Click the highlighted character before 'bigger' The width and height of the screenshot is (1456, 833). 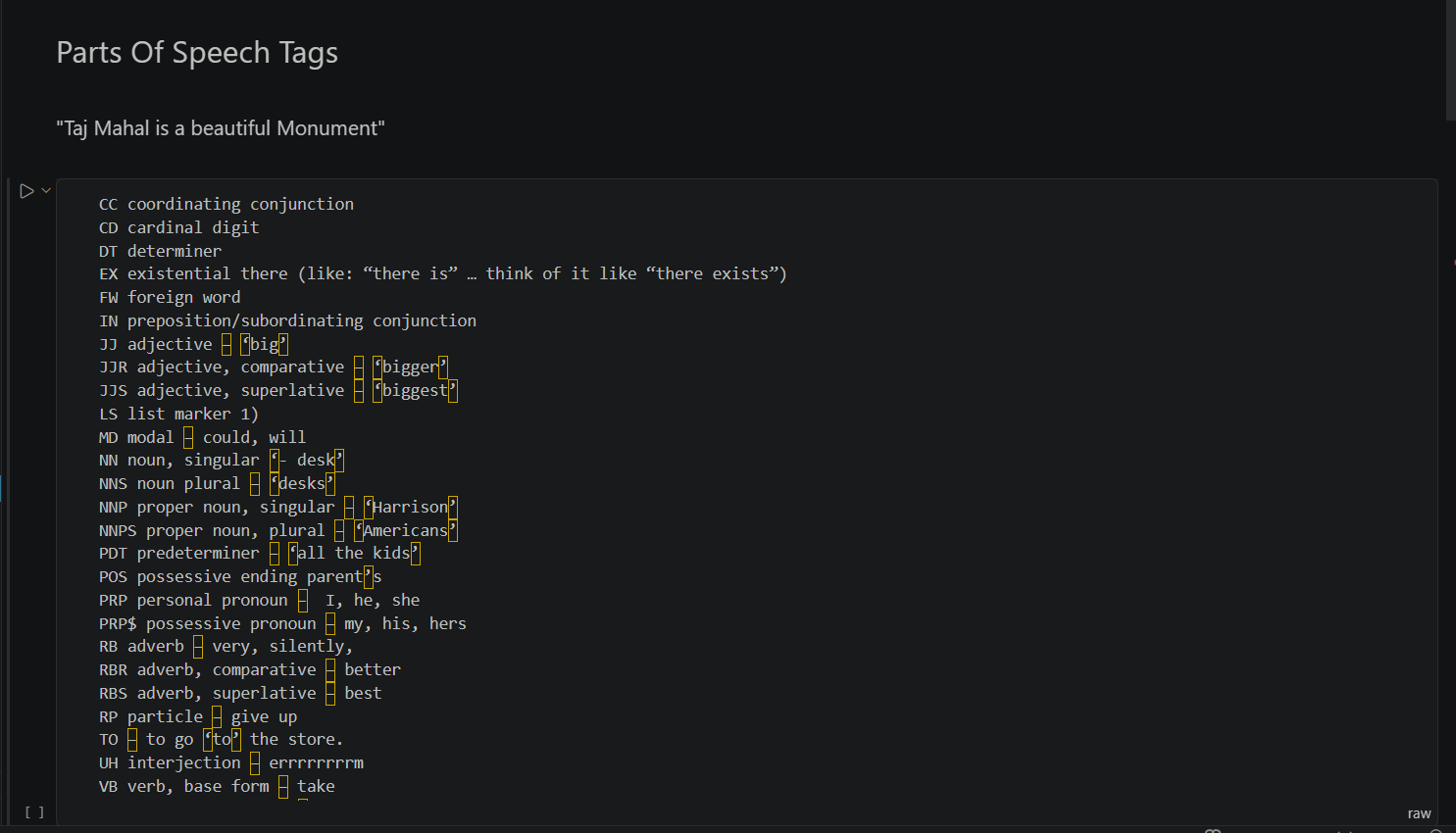(377, 367)
